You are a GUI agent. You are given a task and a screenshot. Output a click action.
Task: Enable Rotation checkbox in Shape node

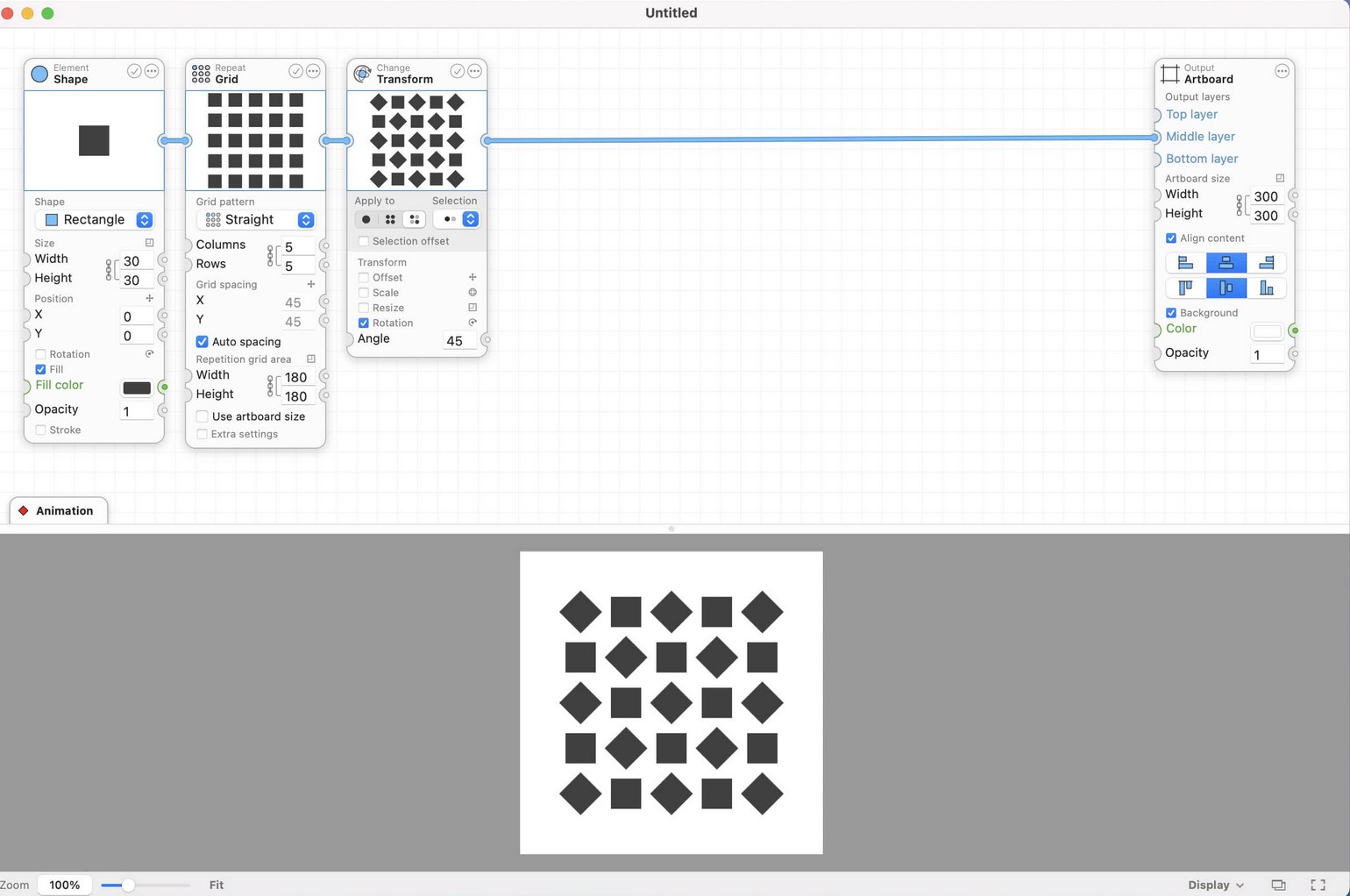pos(40,354)
